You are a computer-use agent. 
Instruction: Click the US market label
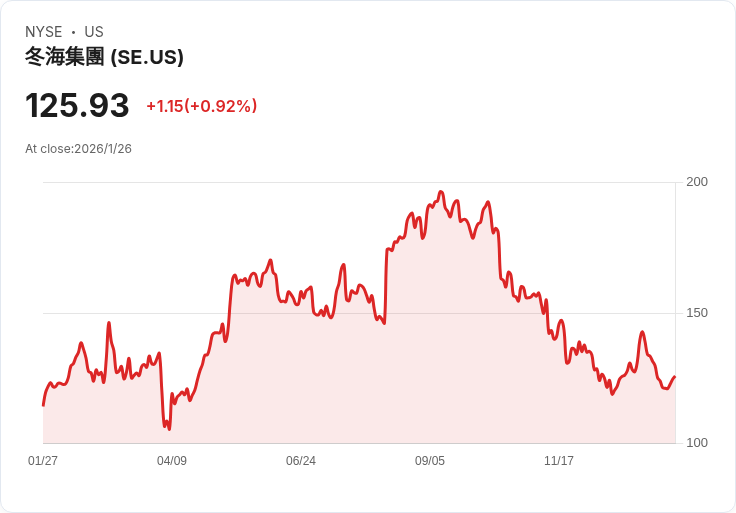[x=94, y=32]
